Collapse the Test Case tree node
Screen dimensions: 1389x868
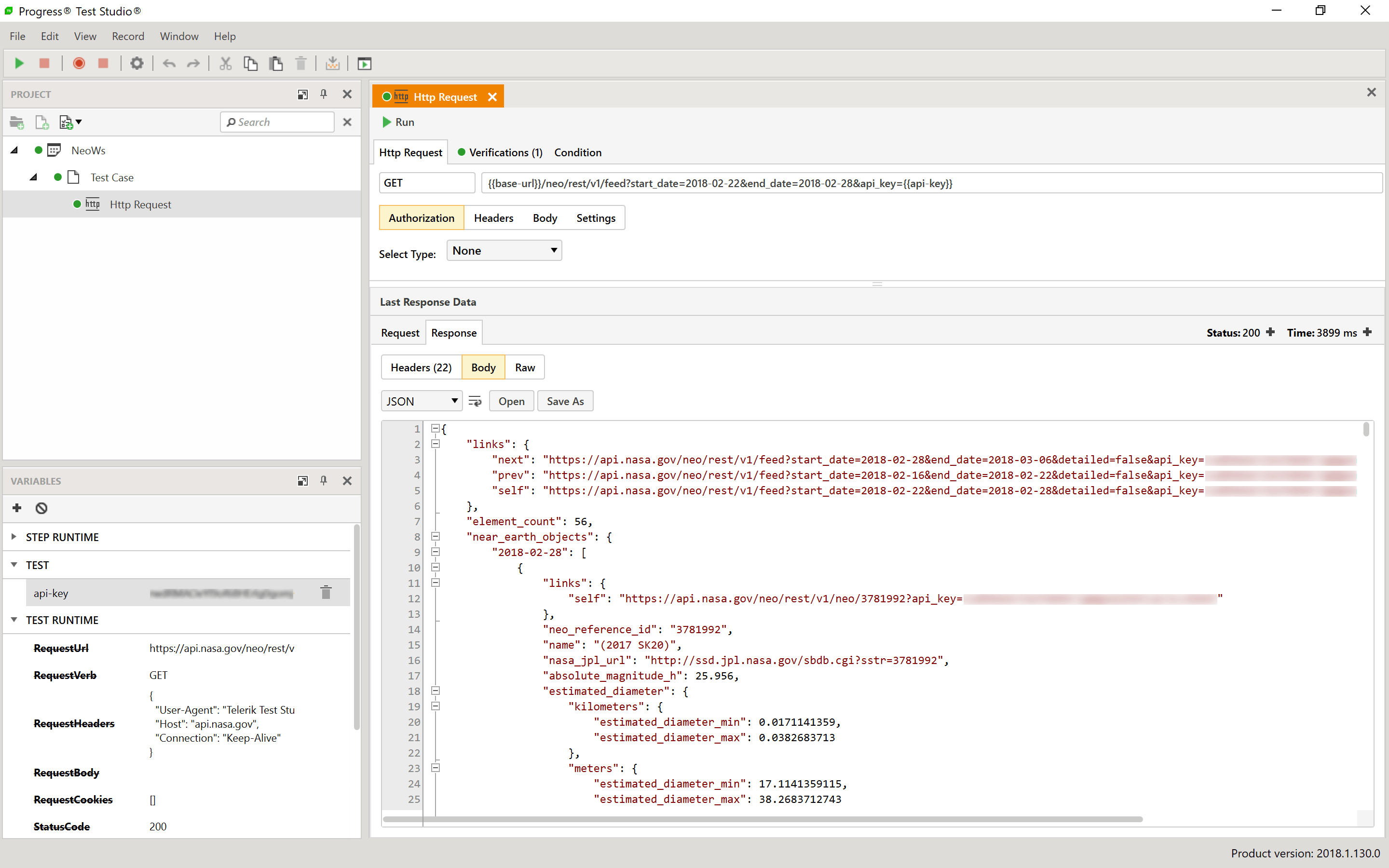33,177
